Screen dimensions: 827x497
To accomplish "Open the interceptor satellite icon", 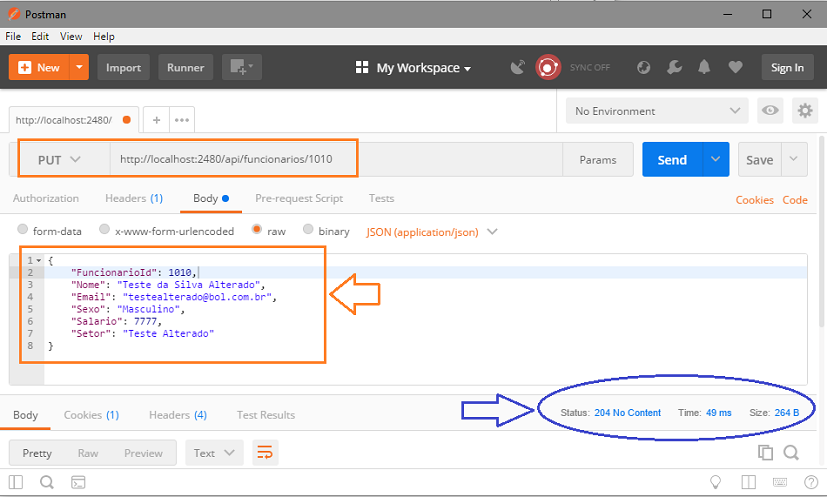I will [517, 68].
